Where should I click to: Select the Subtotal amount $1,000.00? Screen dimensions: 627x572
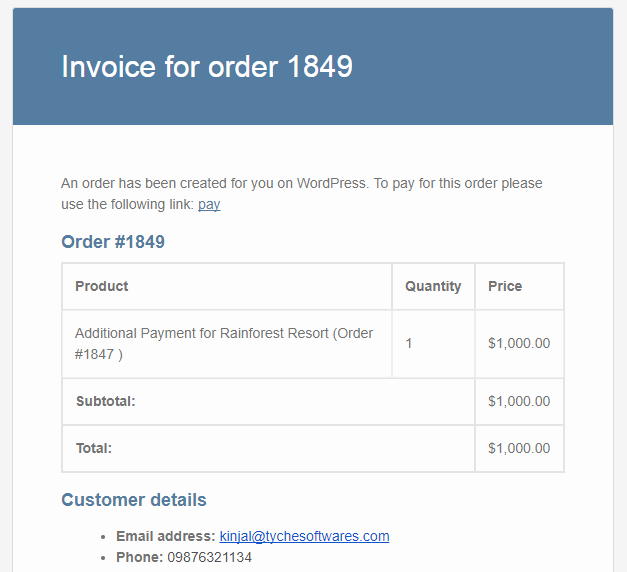click(519, 401)
